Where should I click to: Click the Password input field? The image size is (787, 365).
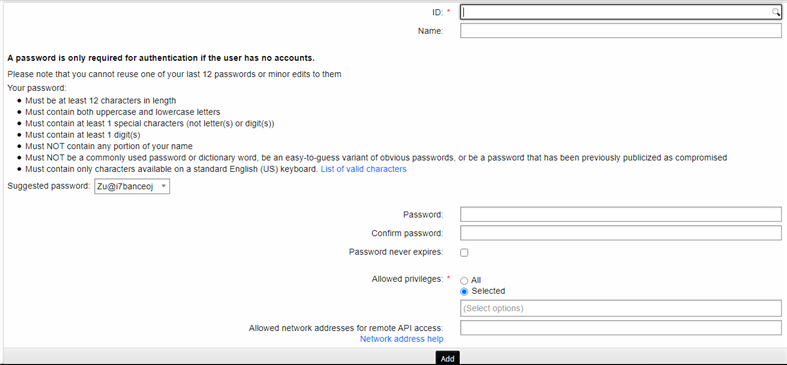621,214
